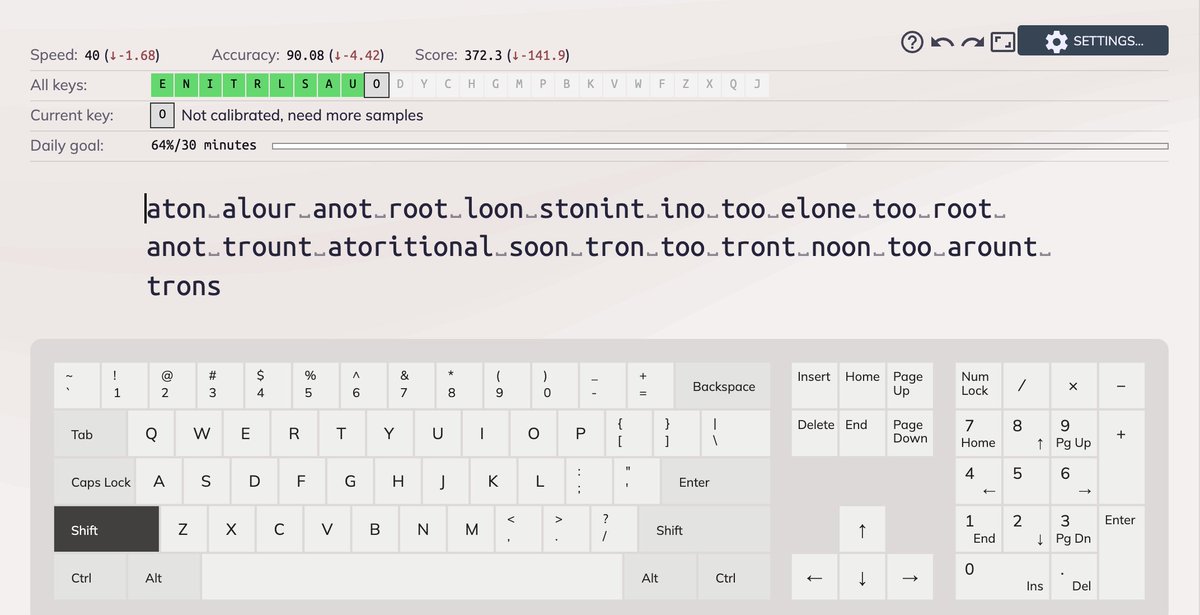
Task: Click the Tab key on virtual keyboard
Action: click(x=91, y=434)
